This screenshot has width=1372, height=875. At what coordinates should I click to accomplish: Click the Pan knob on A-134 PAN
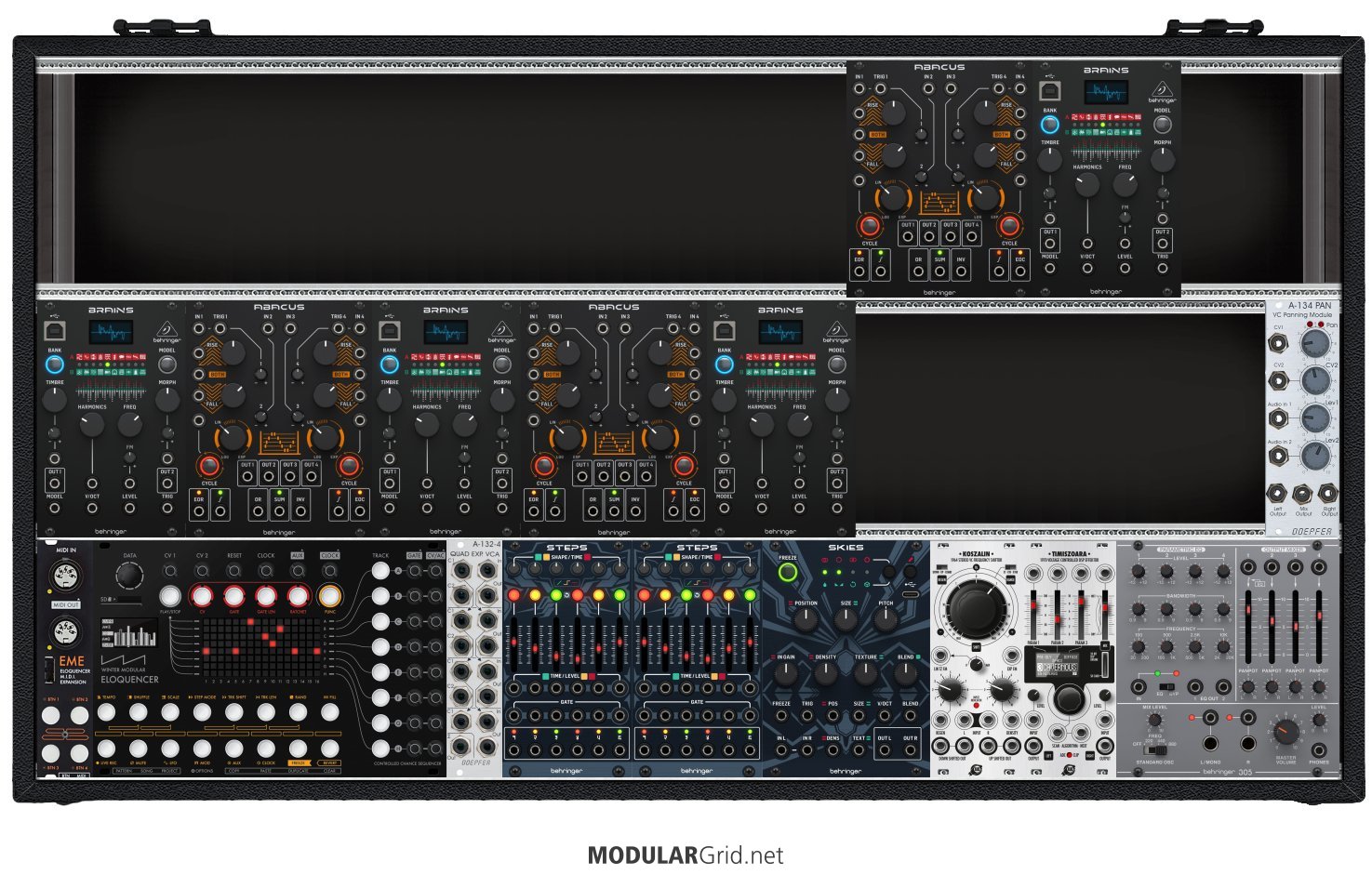click(x=1315, y=345)
